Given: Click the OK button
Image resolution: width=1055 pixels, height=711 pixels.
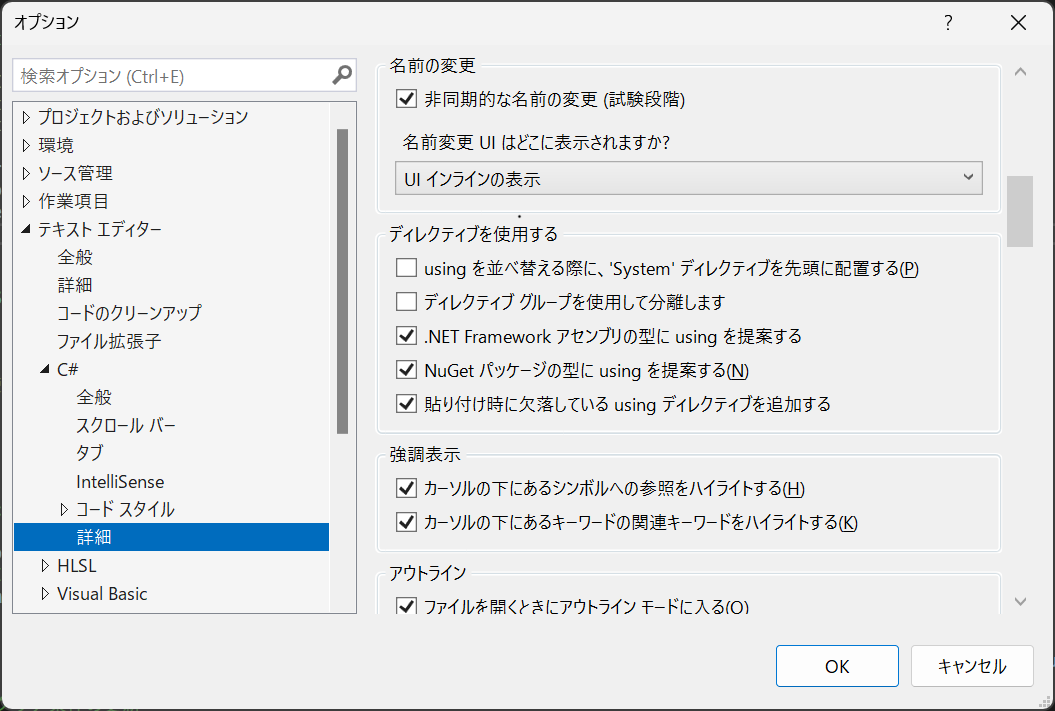Looking at the screenshot, I should point(837,665).
